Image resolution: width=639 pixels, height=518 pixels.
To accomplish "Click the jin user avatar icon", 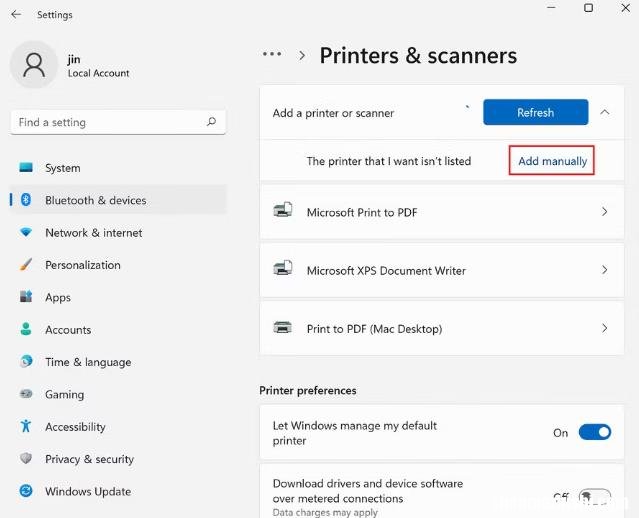I will pyautogui.click(x=34, y=64).
